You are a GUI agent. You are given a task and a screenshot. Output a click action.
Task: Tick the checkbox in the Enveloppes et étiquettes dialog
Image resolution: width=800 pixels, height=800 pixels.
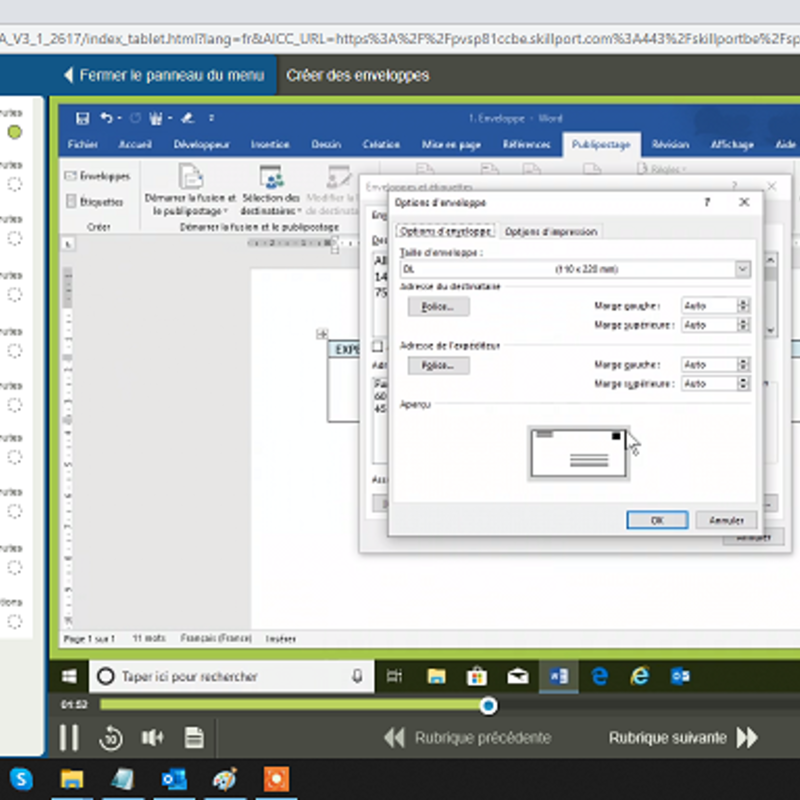378,346
